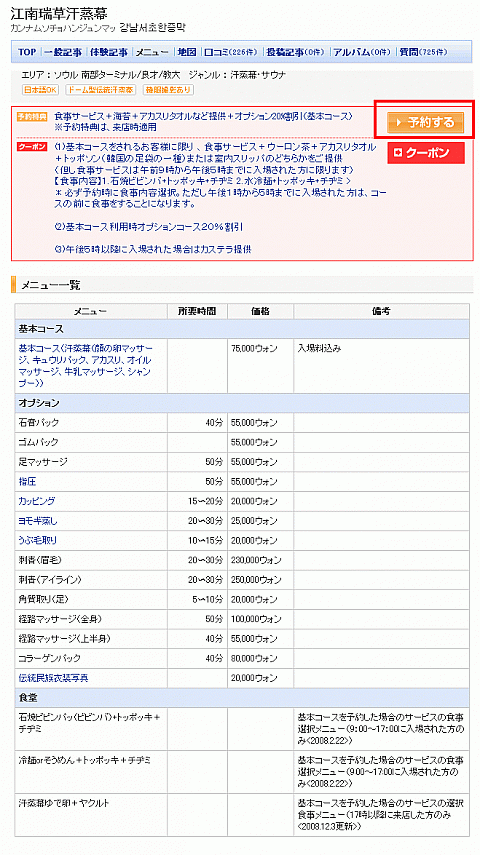Click the 刺青(眉毛) row name
This screenshot has width=480, height=855.
(x=41, y=560)
